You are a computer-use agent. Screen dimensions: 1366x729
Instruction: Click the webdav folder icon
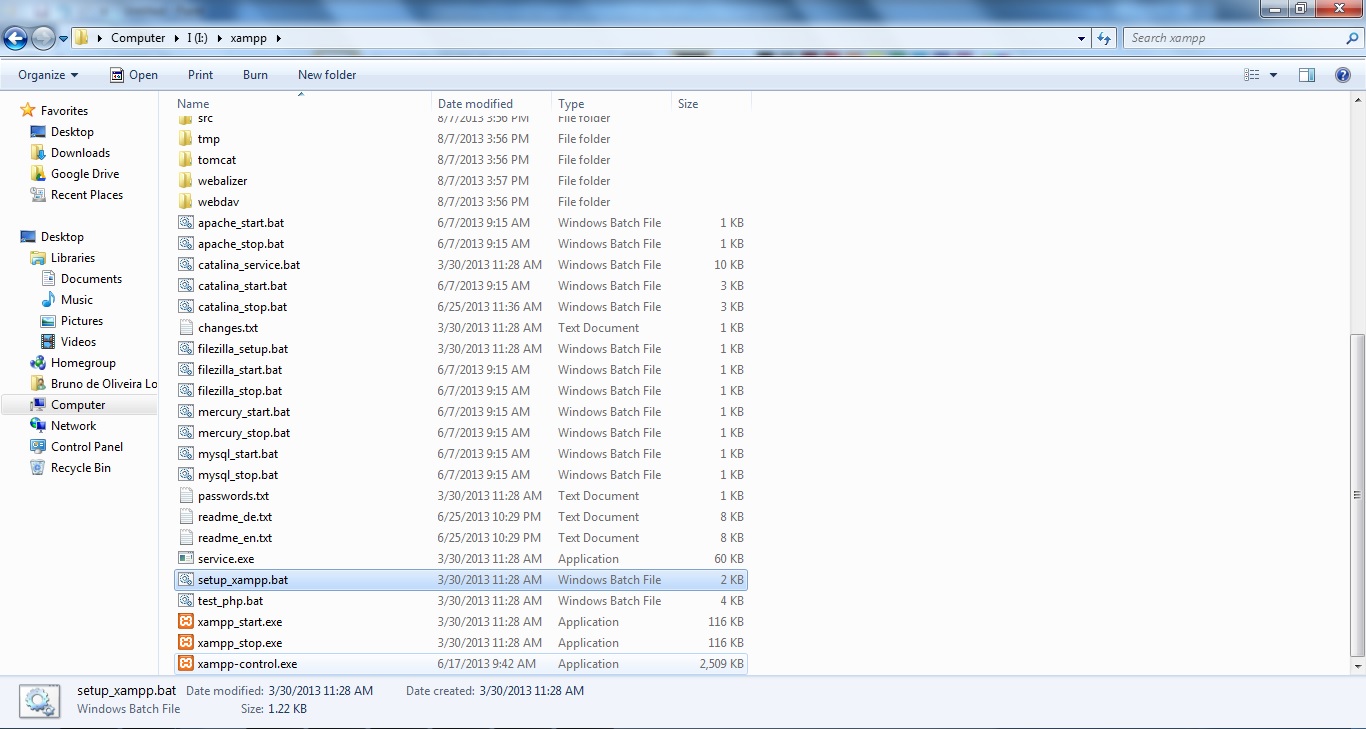click(185, 202)
